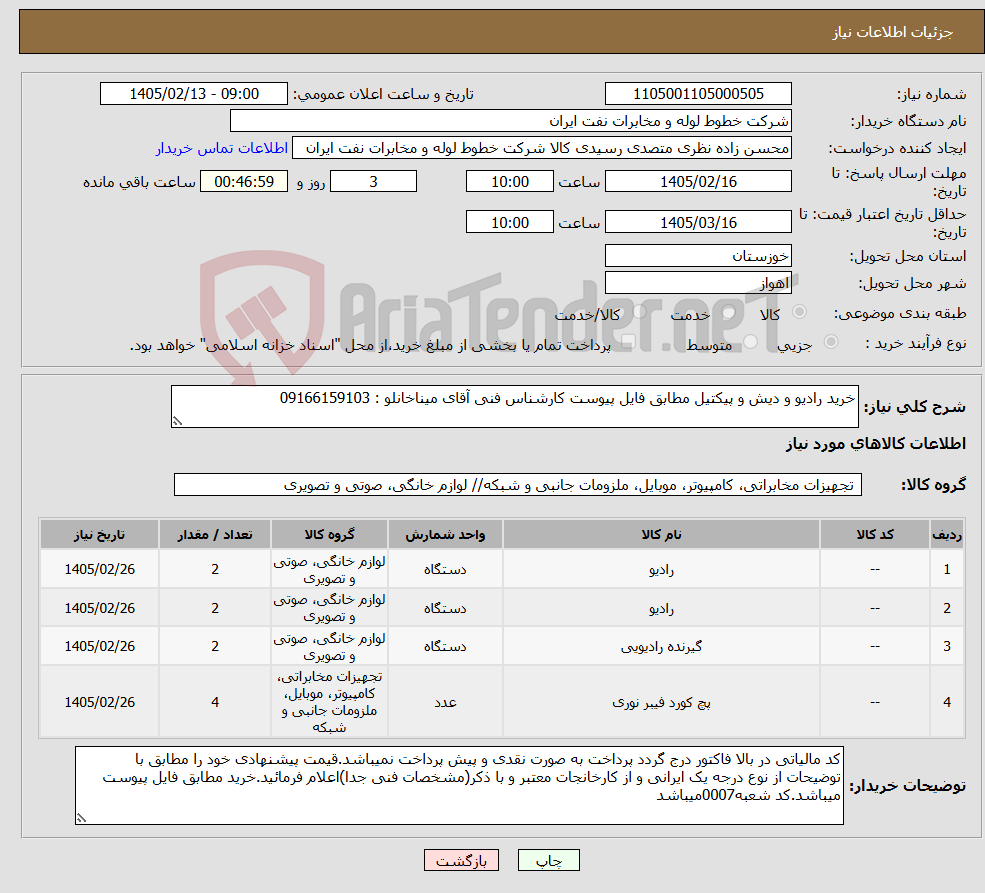This screenshot has width=985, height=893.
Task: Click the goods group field
Action: 518,485
